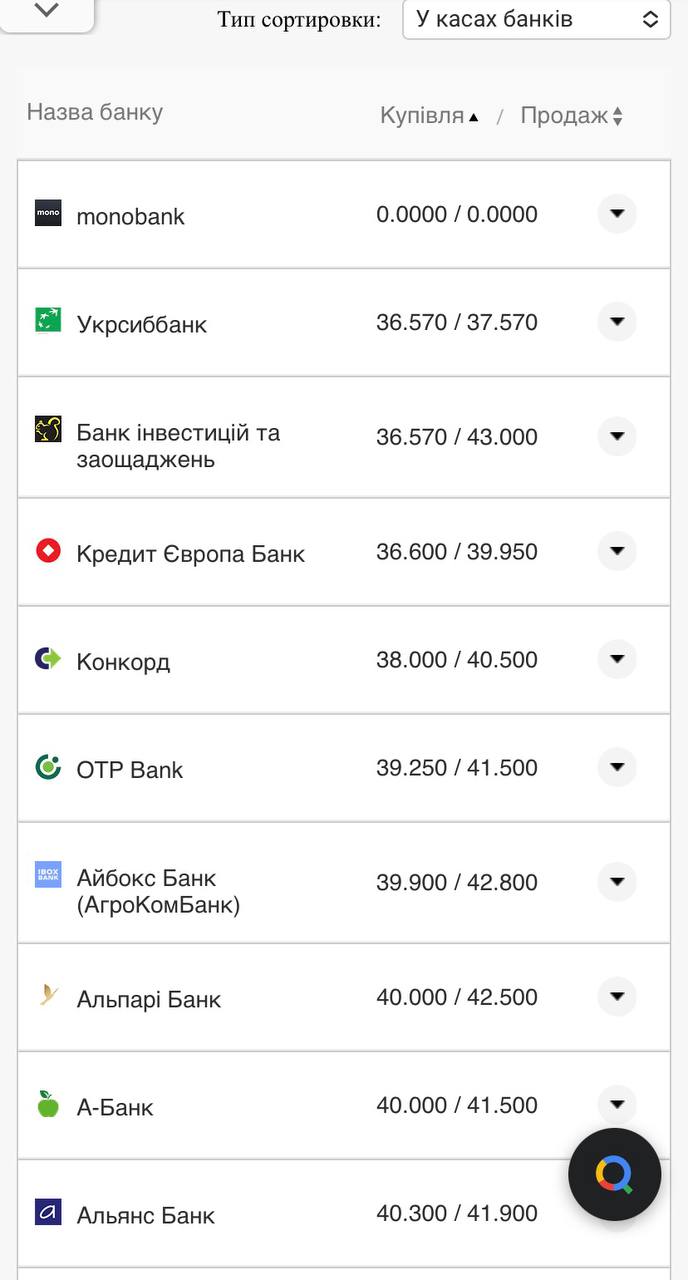Click the Назва банку column header

(x=95, y=112)
